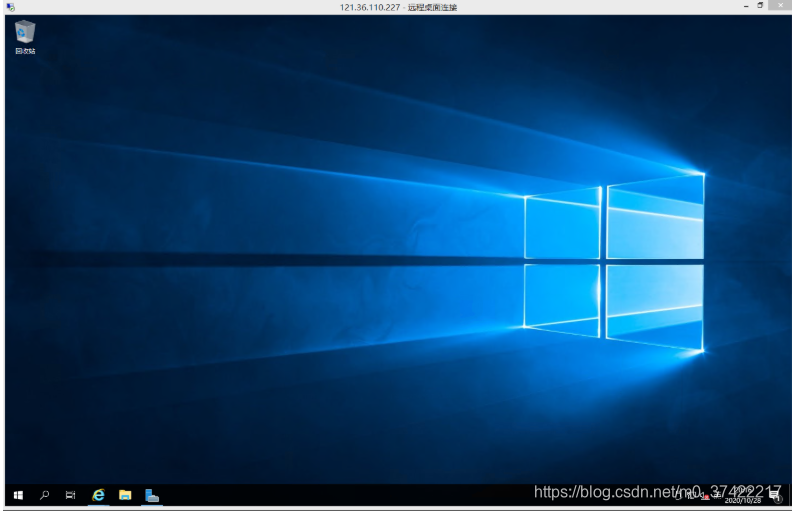Launch Internet Explorer from the taskbar

(x=98, y=495)
